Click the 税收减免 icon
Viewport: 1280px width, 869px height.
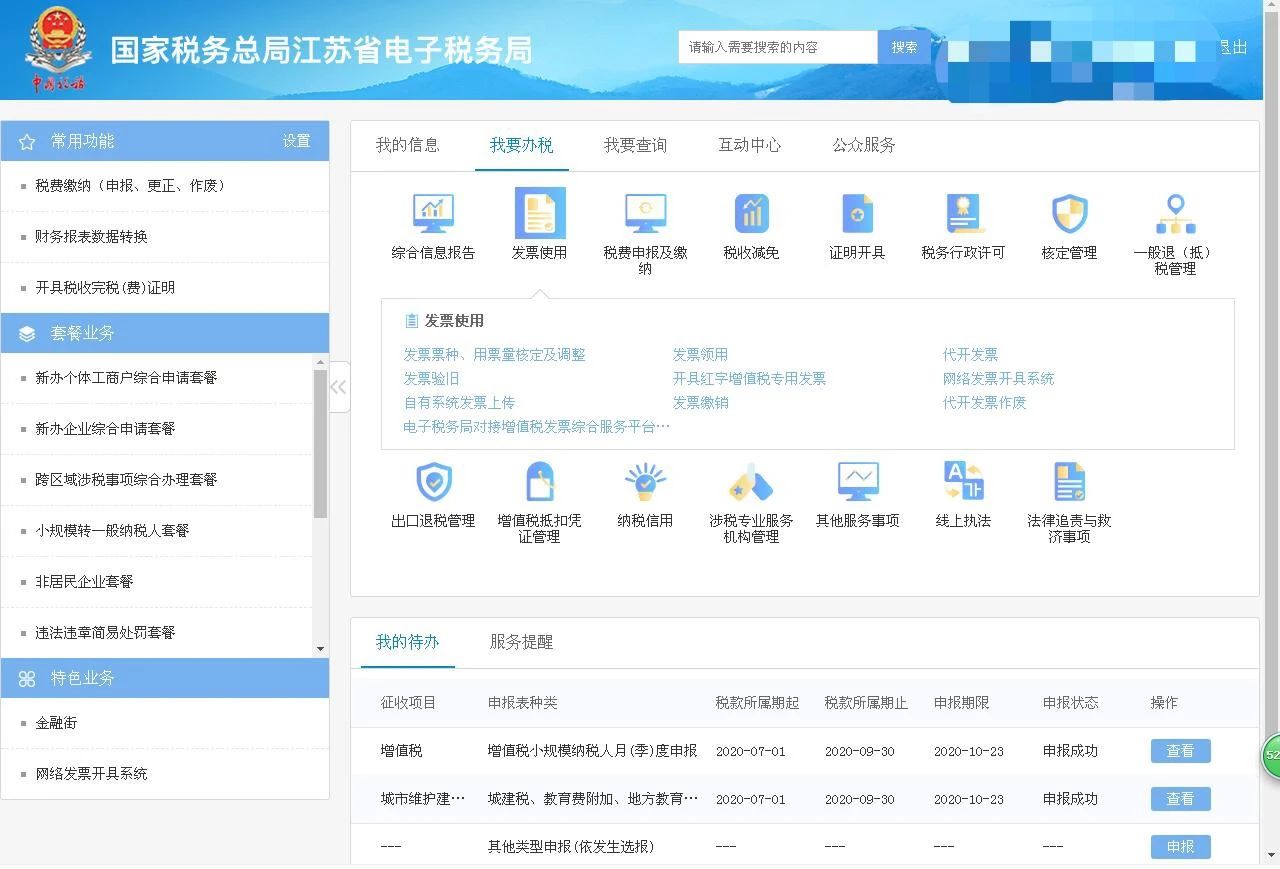pyautogui.click(x=751, y=213)
